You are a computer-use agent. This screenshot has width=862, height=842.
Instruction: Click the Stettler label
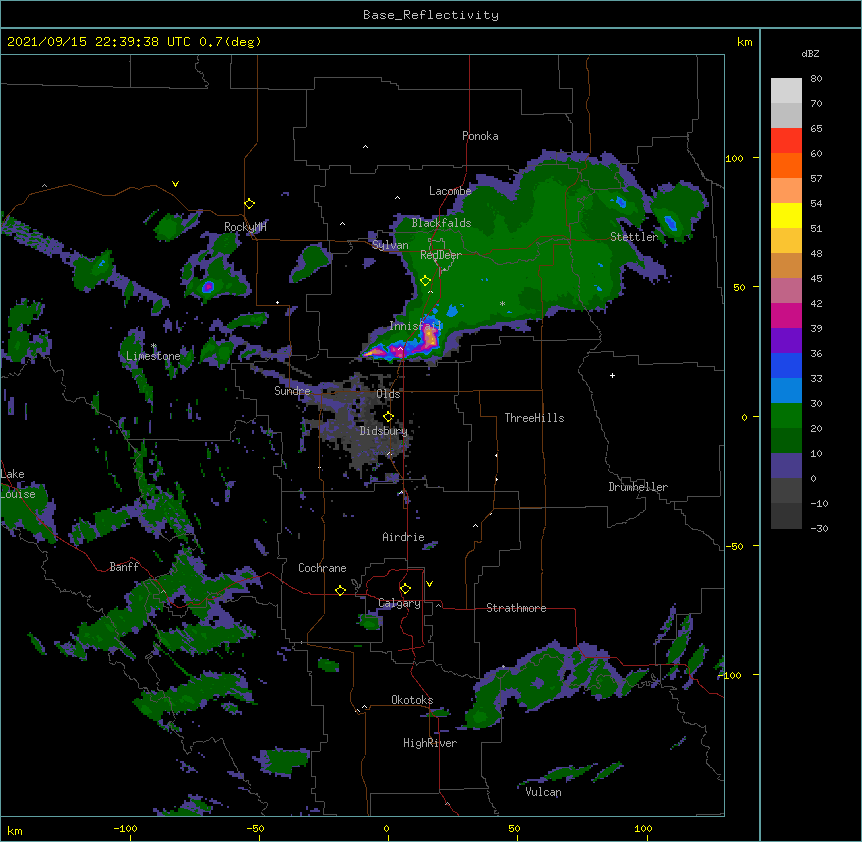coord(634,237)
